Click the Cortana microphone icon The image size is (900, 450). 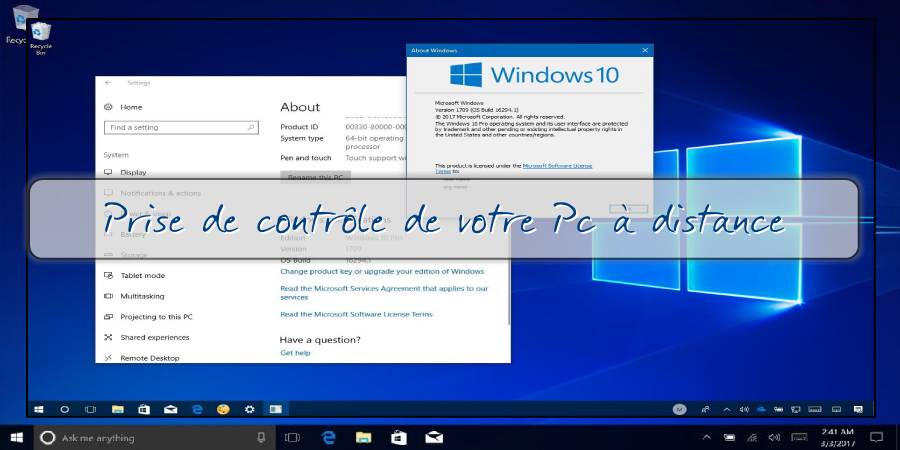coord(261,437)
